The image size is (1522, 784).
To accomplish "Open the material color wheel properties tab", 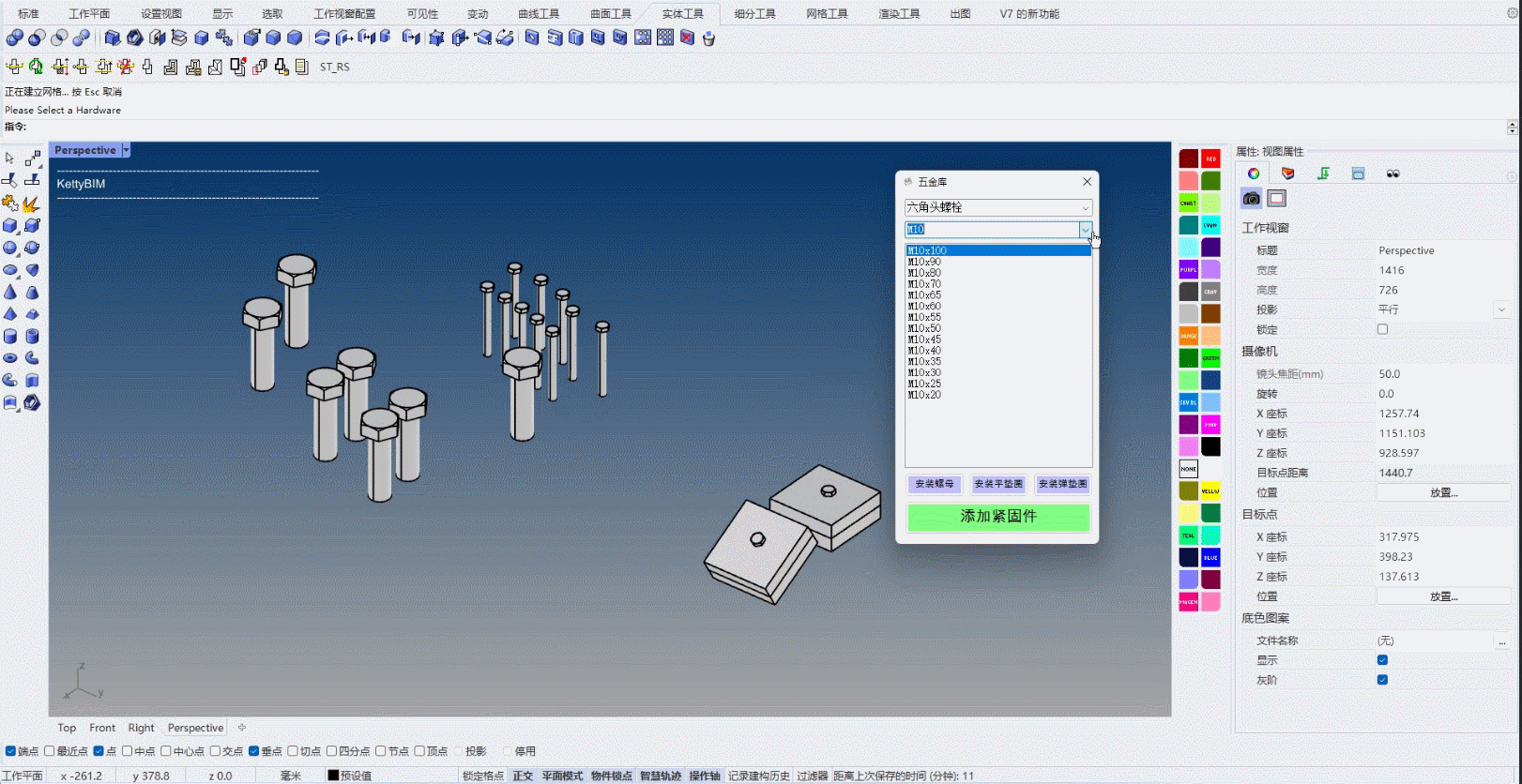I will [1254, 173].
